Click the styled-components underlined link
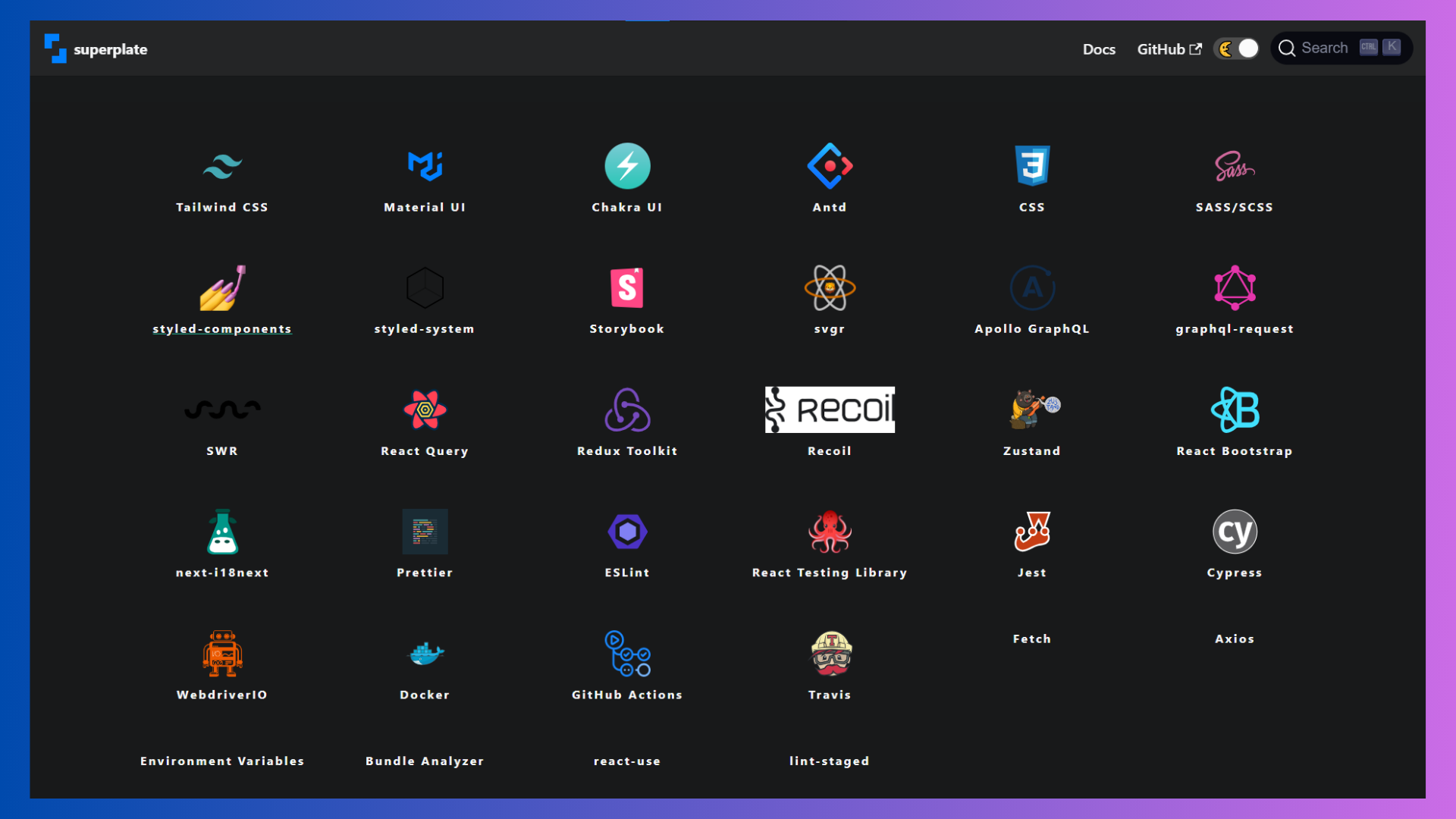Screen dimensions: 1456x819 click(222, 329)
